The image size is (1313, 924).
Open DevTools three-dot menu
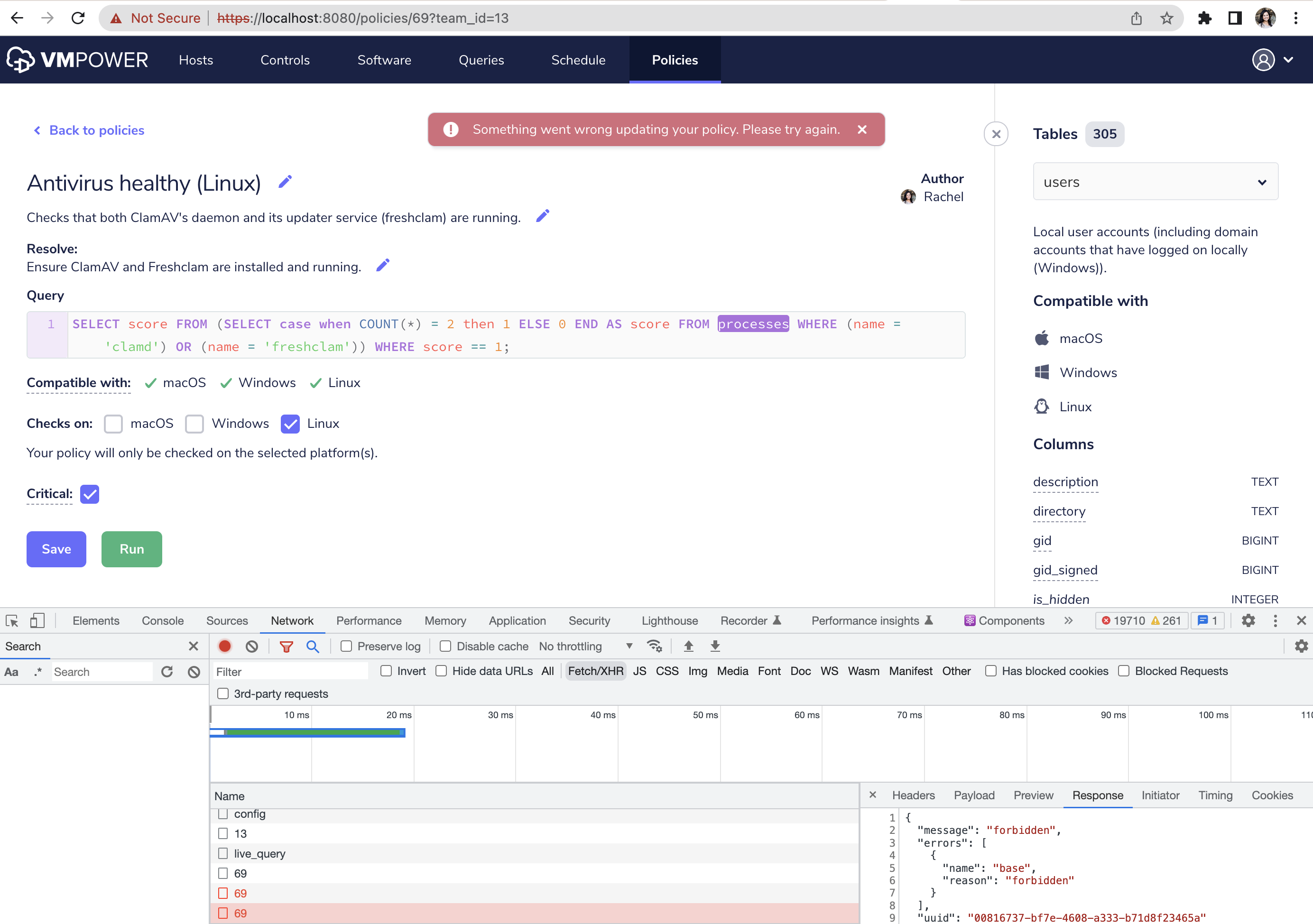[1275, 620]
